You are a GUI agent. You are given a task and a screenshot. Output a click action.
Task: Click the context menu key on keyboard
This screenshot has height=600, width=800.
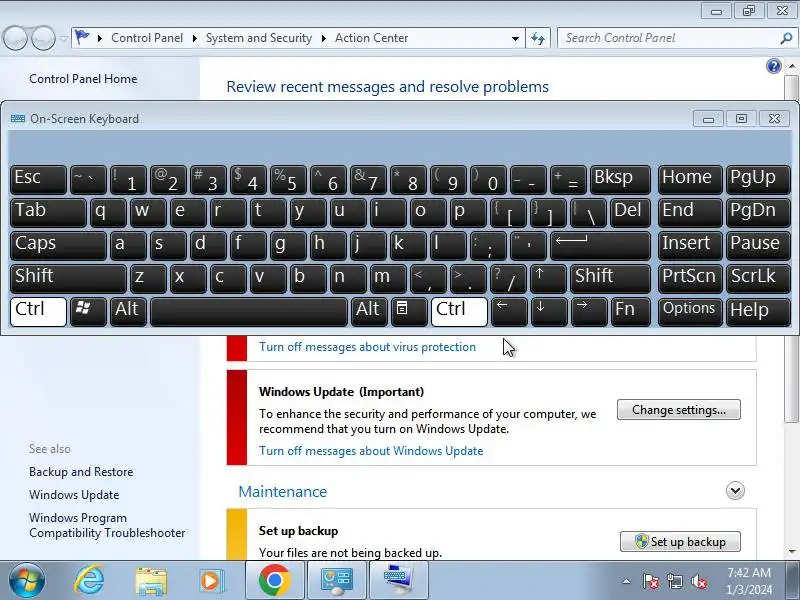[x=409, y=312]
